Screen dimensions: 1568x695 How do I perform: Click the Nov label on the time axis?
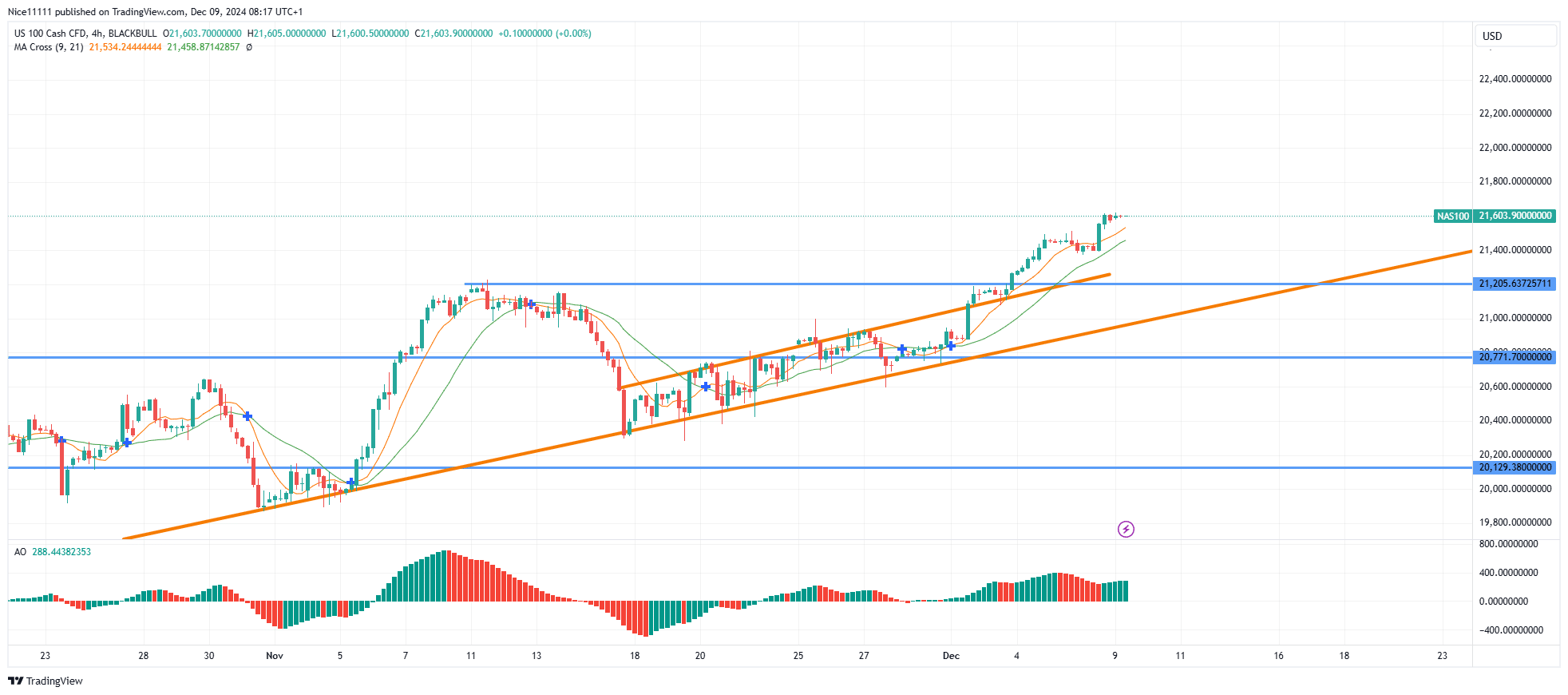(275, 656)
